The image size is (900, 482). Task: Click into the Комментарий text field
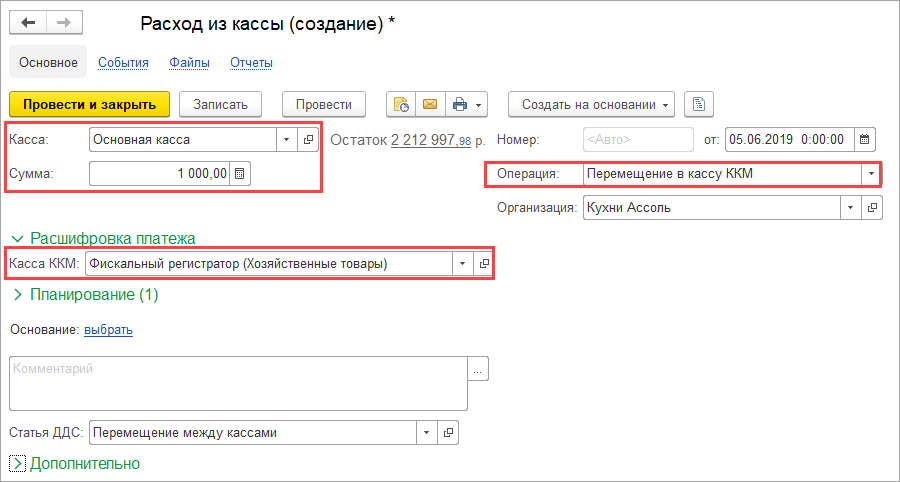[x=238, y=382]
